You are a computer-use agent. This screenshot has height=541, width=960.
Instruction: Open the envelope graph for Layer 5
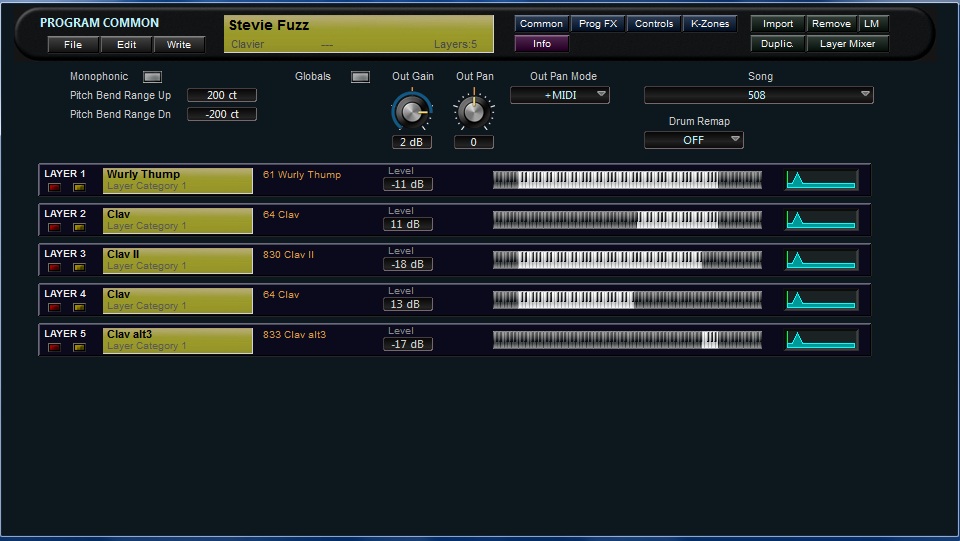(x=821, y=340)
